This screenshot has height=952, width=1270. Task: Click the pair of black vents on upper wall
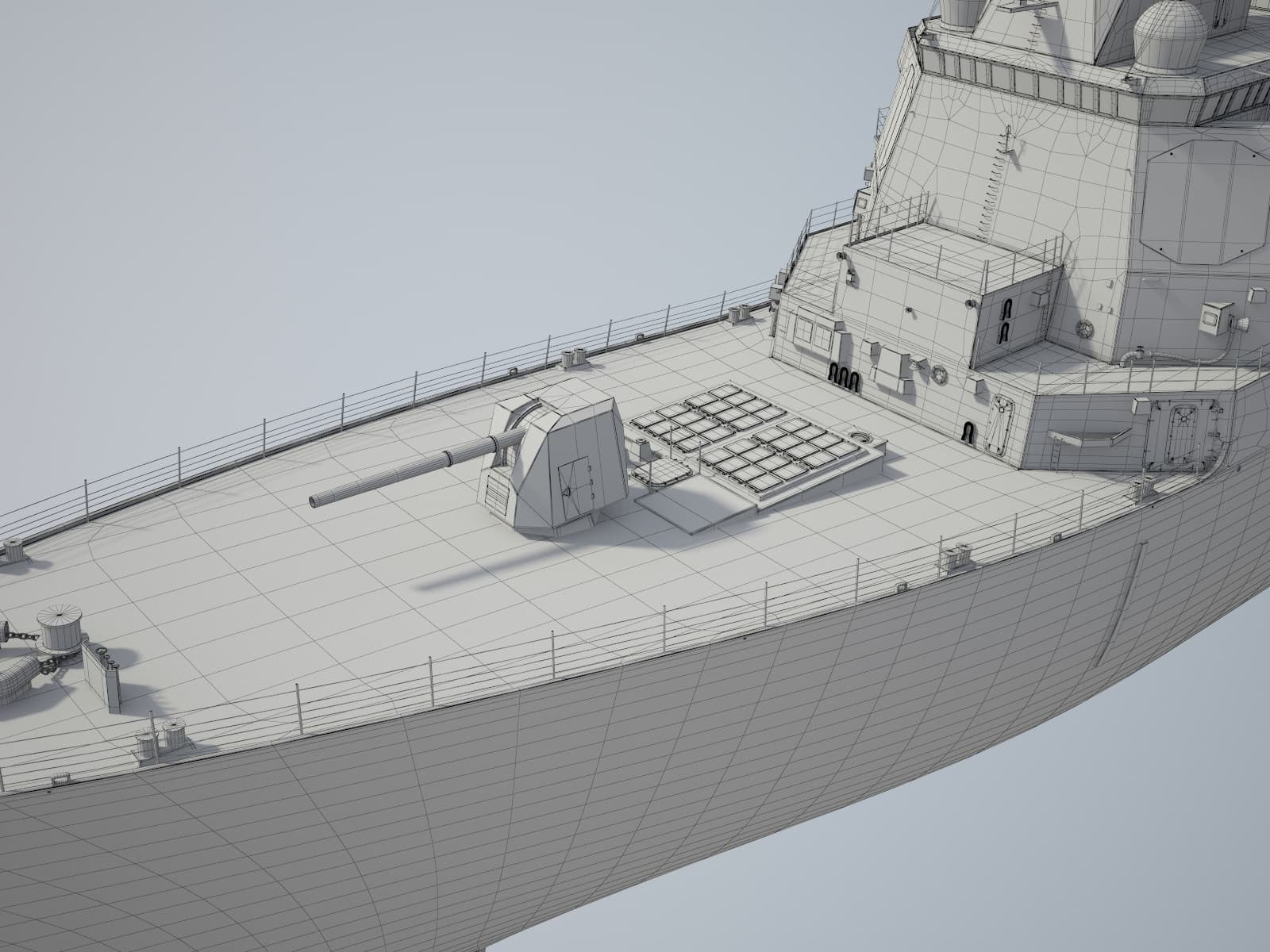coord(1004,320)
